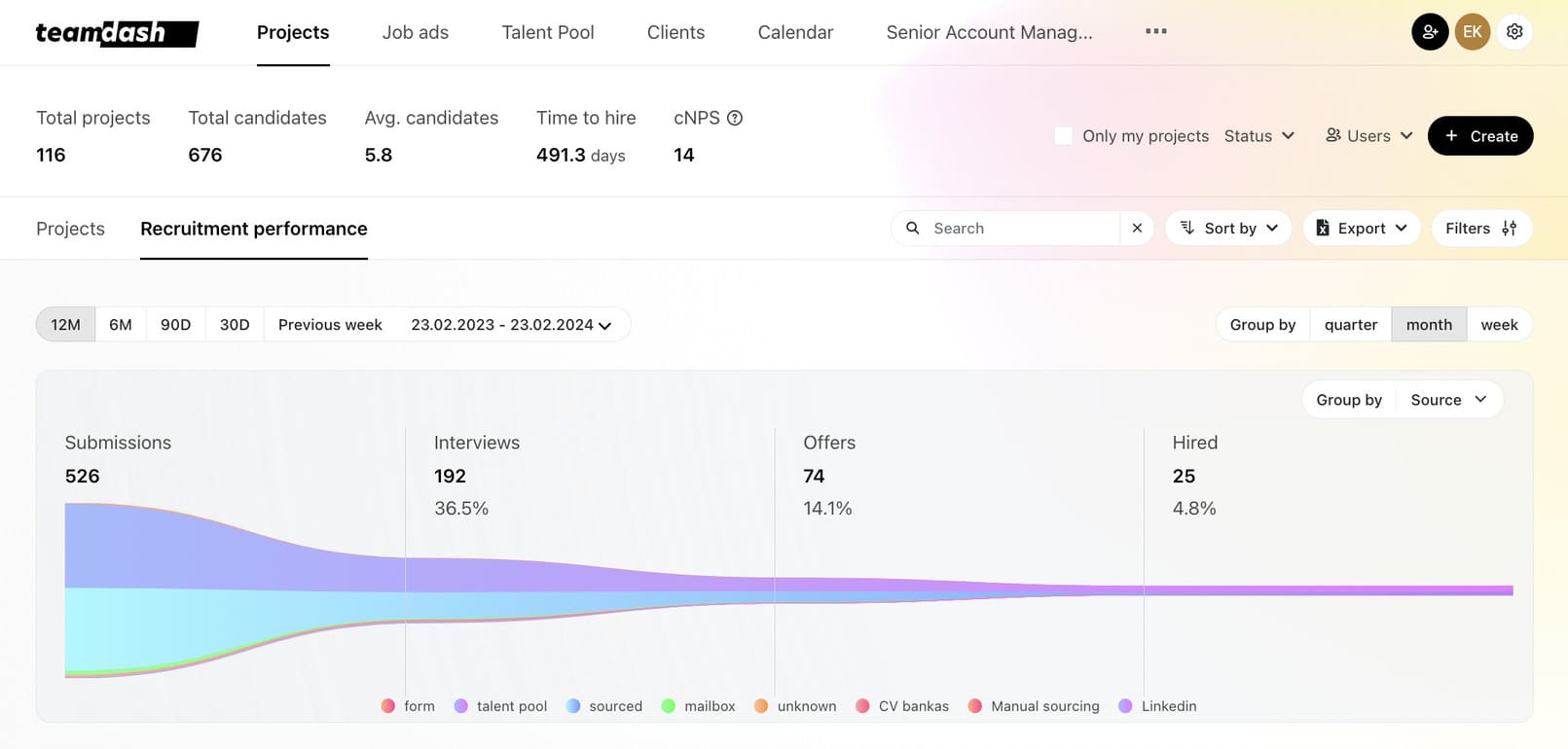Click the add user icon in header
The height and width of the screenshot is (749, 1568).
(1430, 32)
